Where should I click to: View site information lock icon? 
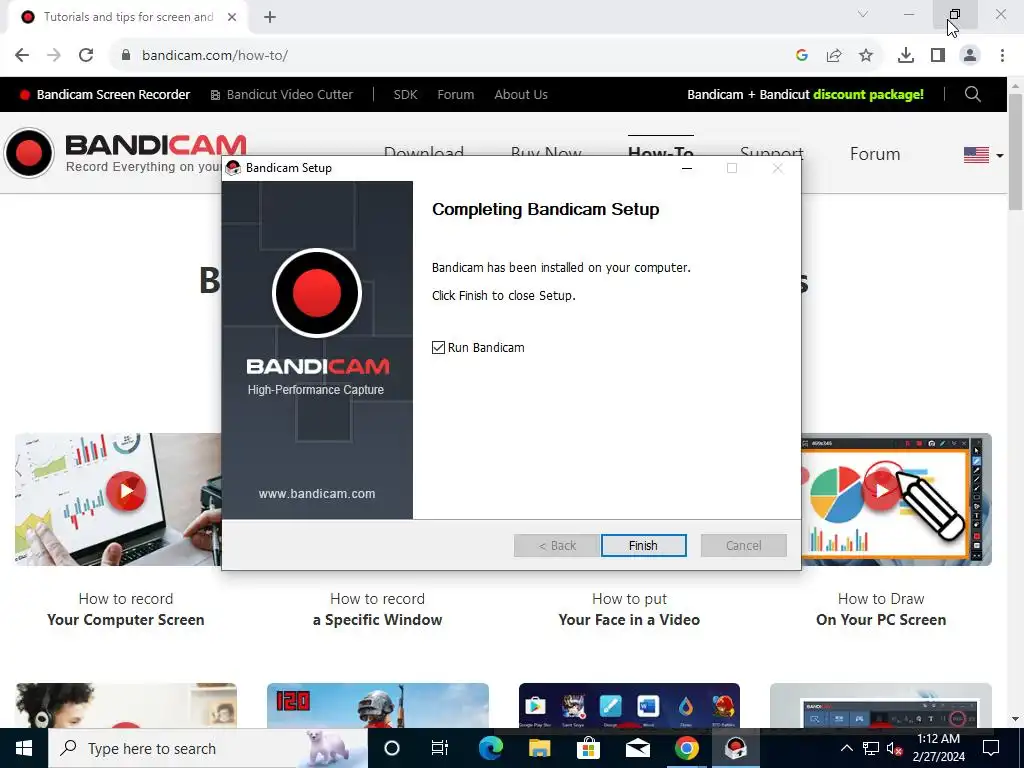(126, 56)
